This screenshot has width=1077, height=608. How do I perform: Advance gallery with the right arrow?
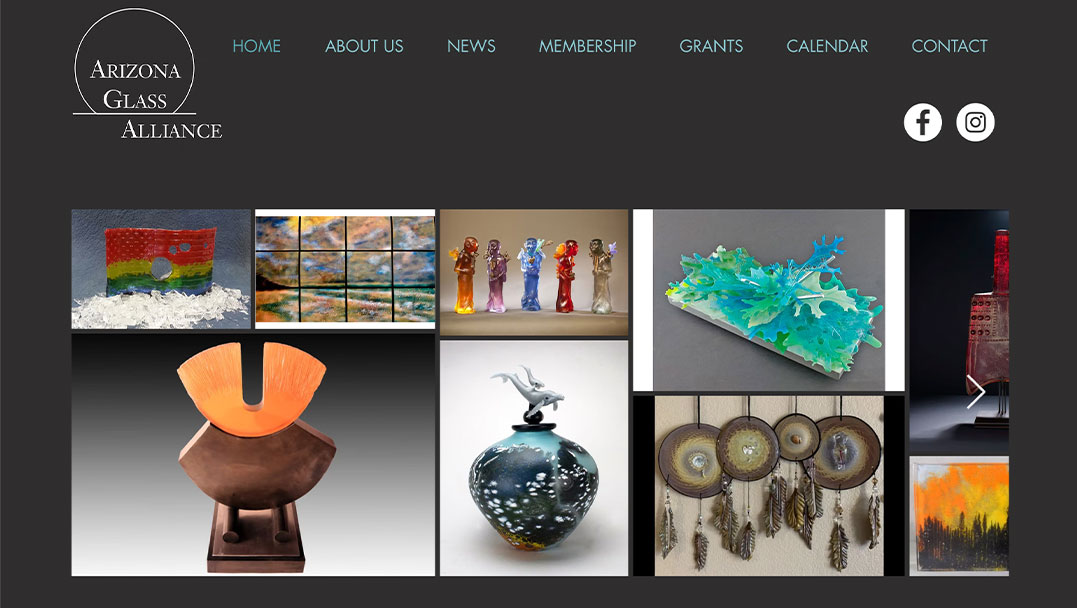pyautogui.click(x=975, y=392)
